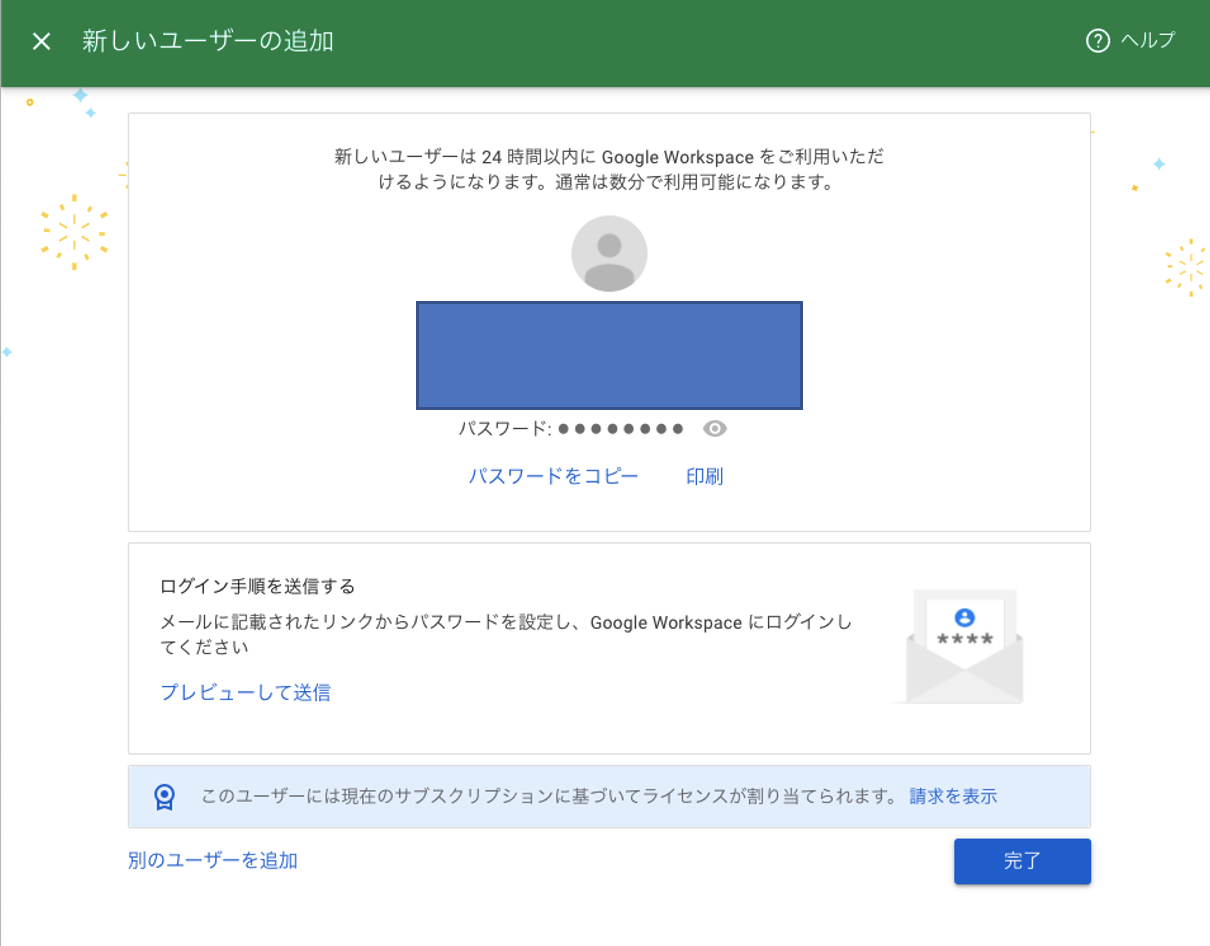Click the パスワードをコピー link

(553, 476)
